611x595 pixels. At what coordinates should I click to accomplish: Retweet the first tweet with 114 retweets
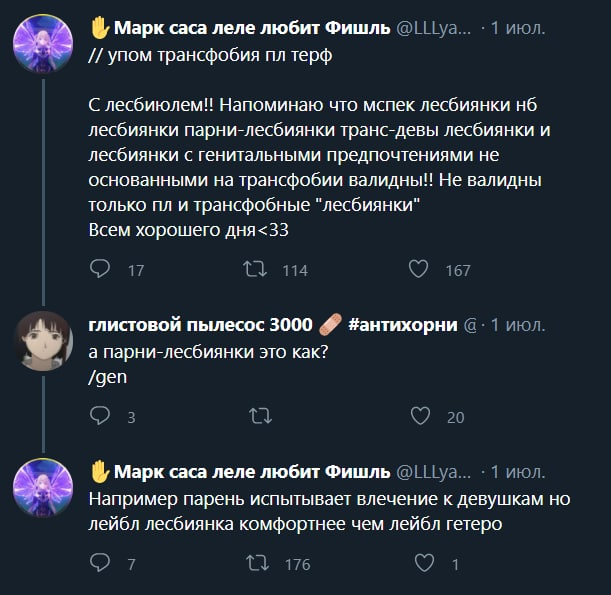click(254, 269)
